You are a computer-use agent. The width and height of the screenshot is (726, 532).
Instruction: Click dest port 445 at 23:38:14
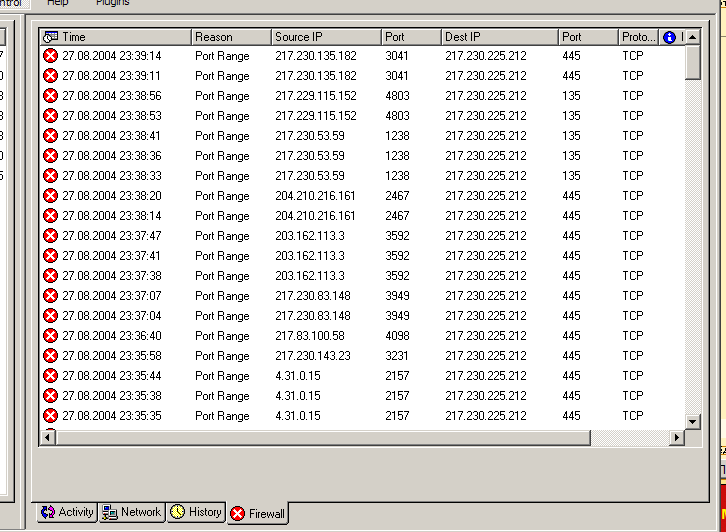pyautogui.click(x=571, y=216)
